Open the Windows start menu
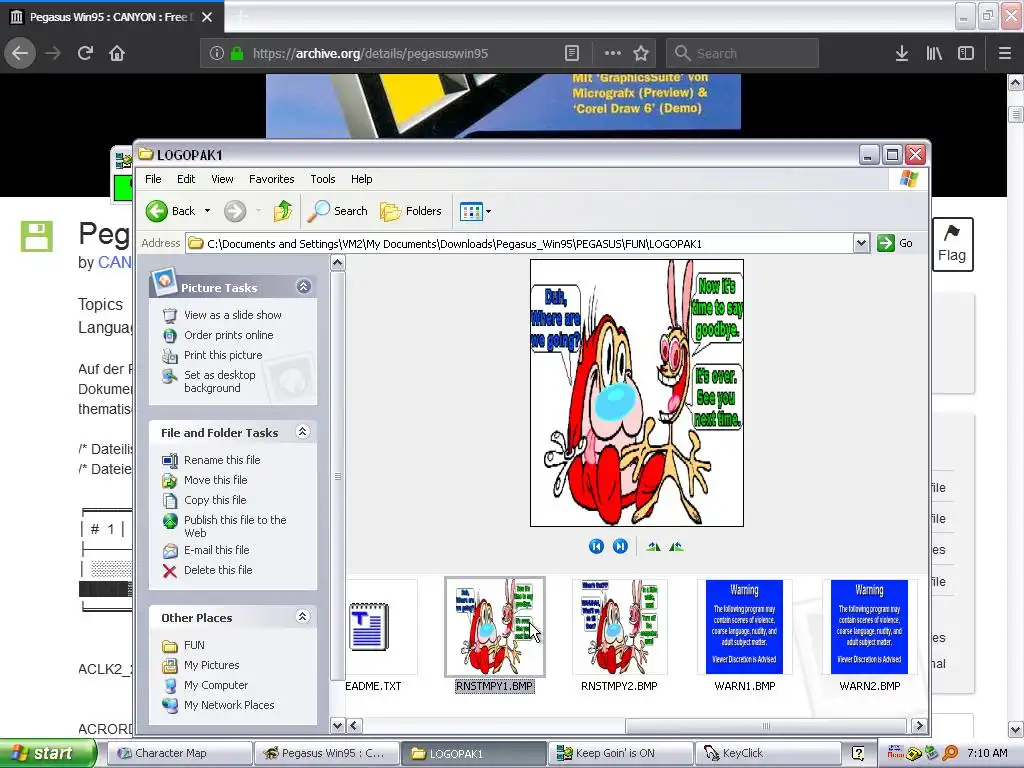The width and height of the screenshot is (1024, 768). pos(48,753)
